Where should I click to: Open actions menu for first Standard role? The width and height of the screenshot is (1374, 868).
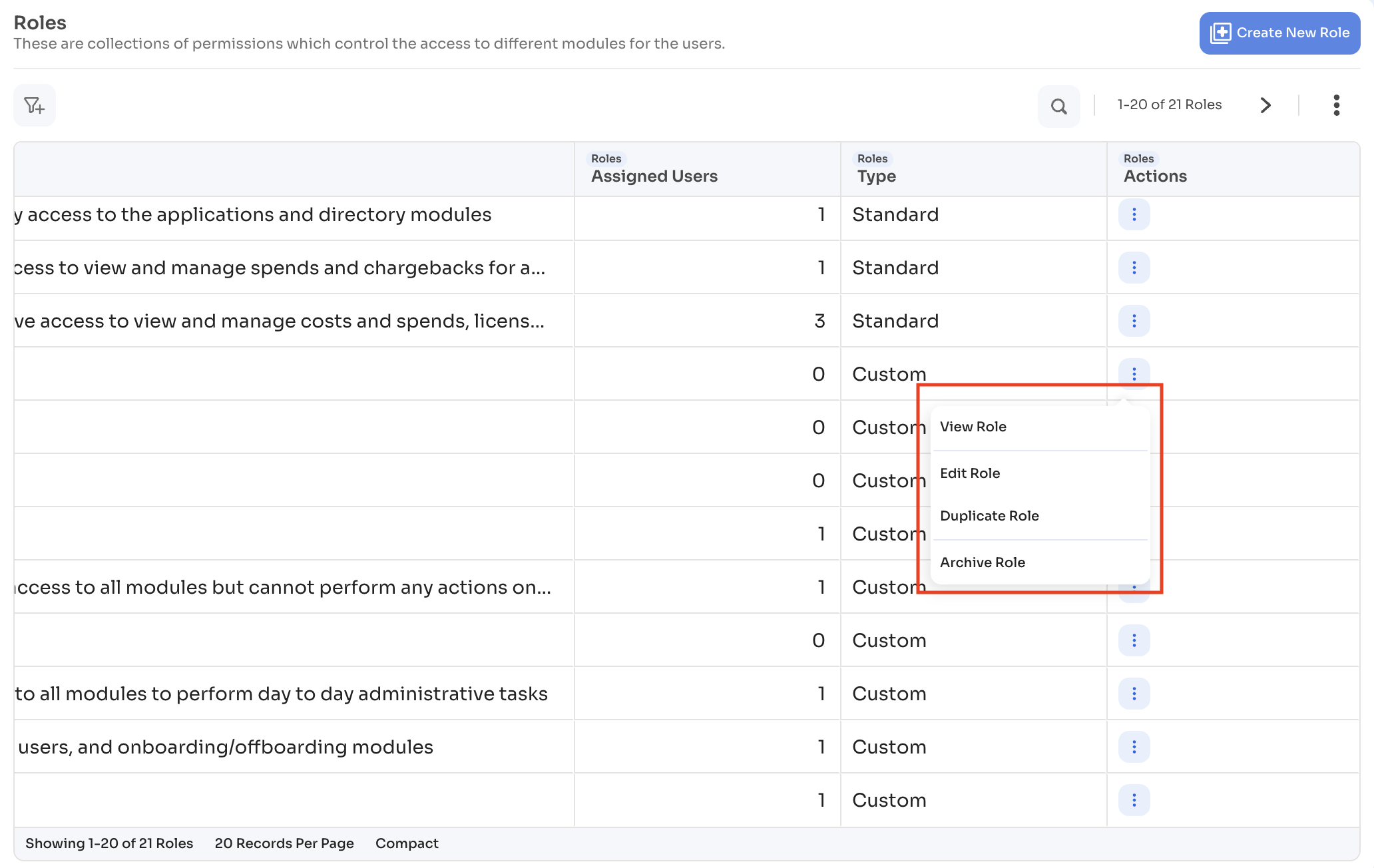(1134, 214)
